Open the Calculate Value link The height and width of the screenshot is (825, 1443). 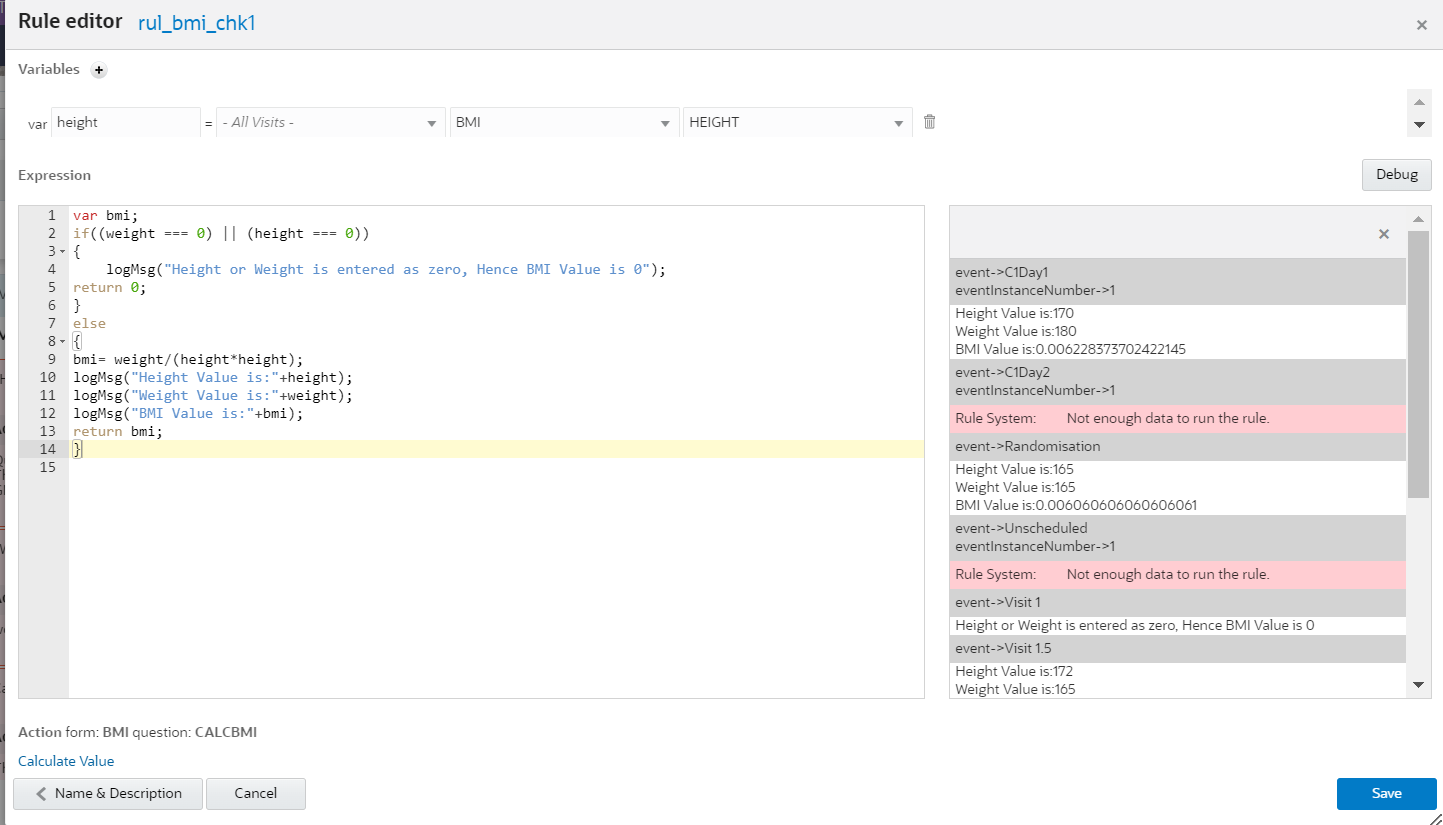pyautogui.click(x=66, y=761)
